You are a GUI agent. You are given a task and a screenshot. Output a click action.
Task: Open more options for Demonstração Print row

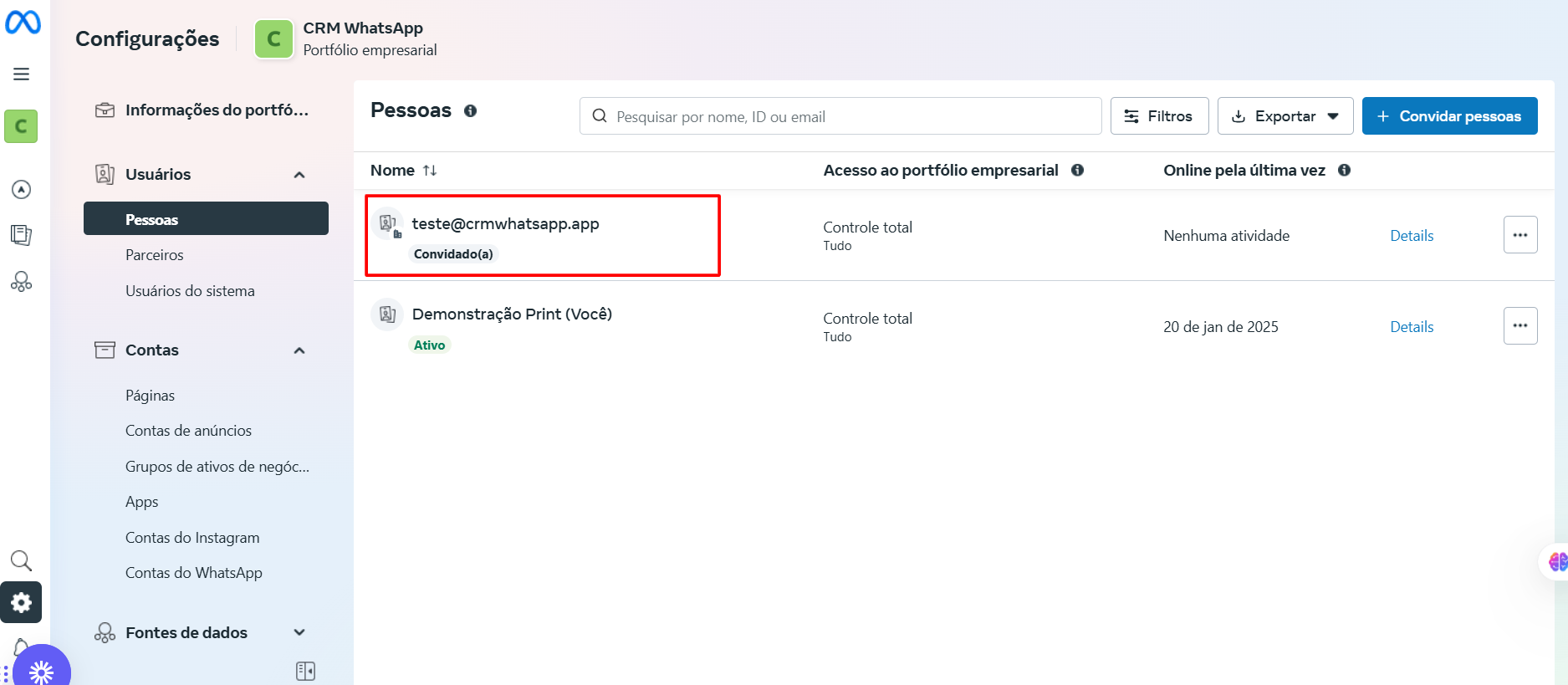click(1519, 326)
